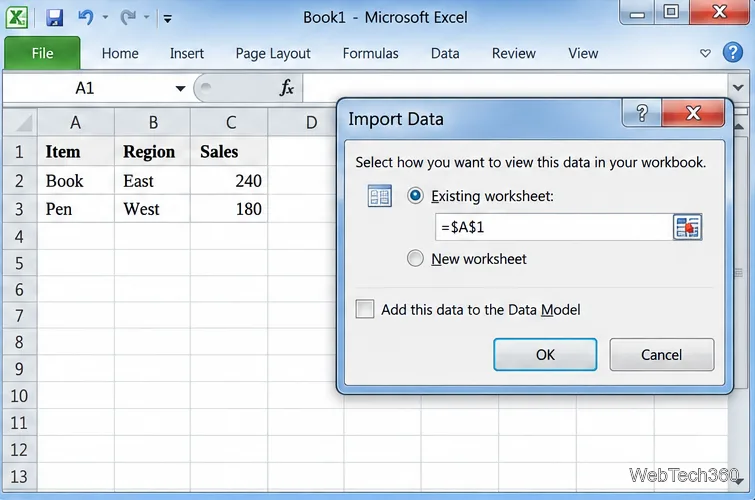Click the cell reference field showing =$A$1
This screenshot has width=755, height=500.
554,227
